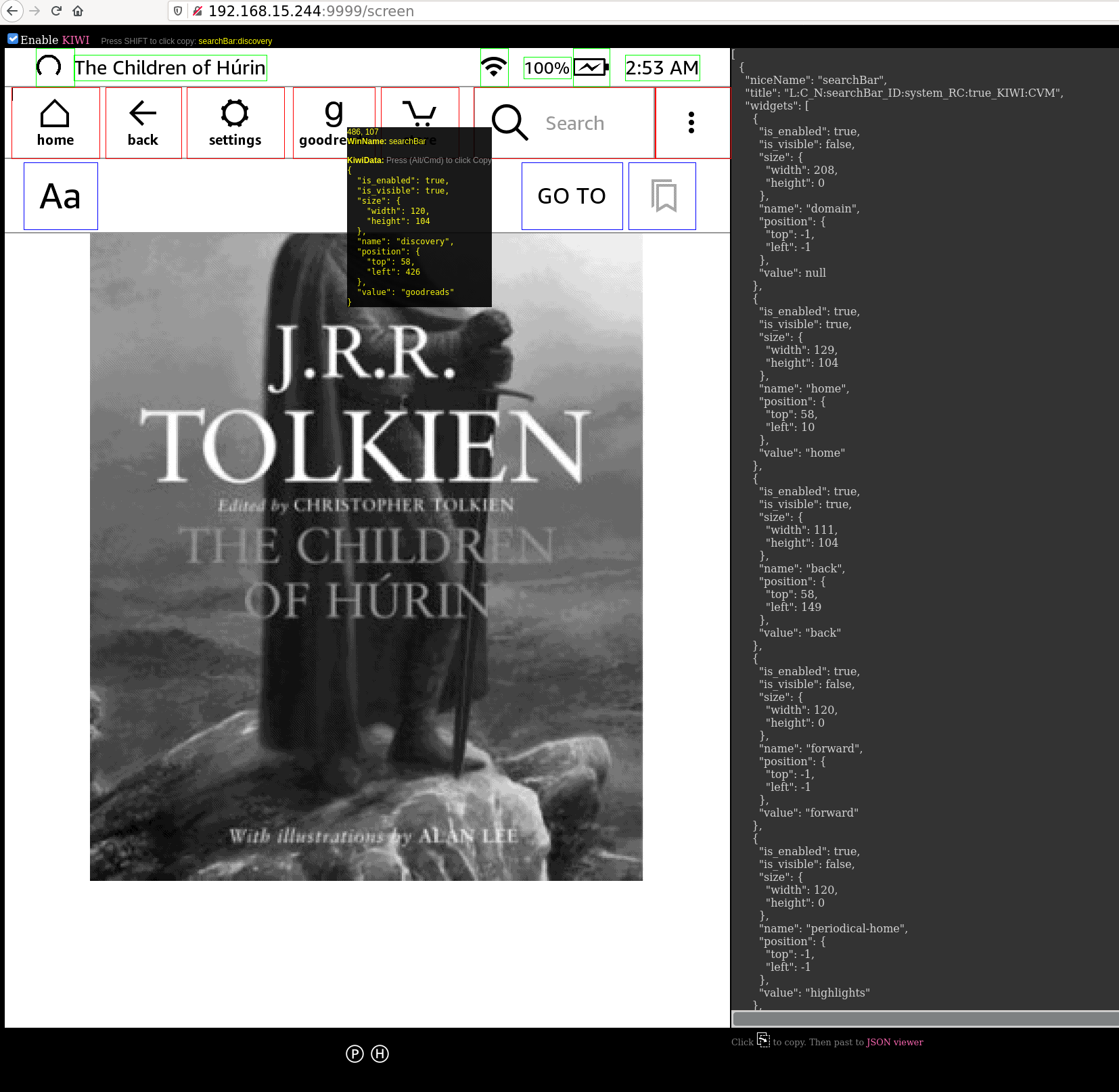Click the magnifying glass search icon

tap(509, 122)
